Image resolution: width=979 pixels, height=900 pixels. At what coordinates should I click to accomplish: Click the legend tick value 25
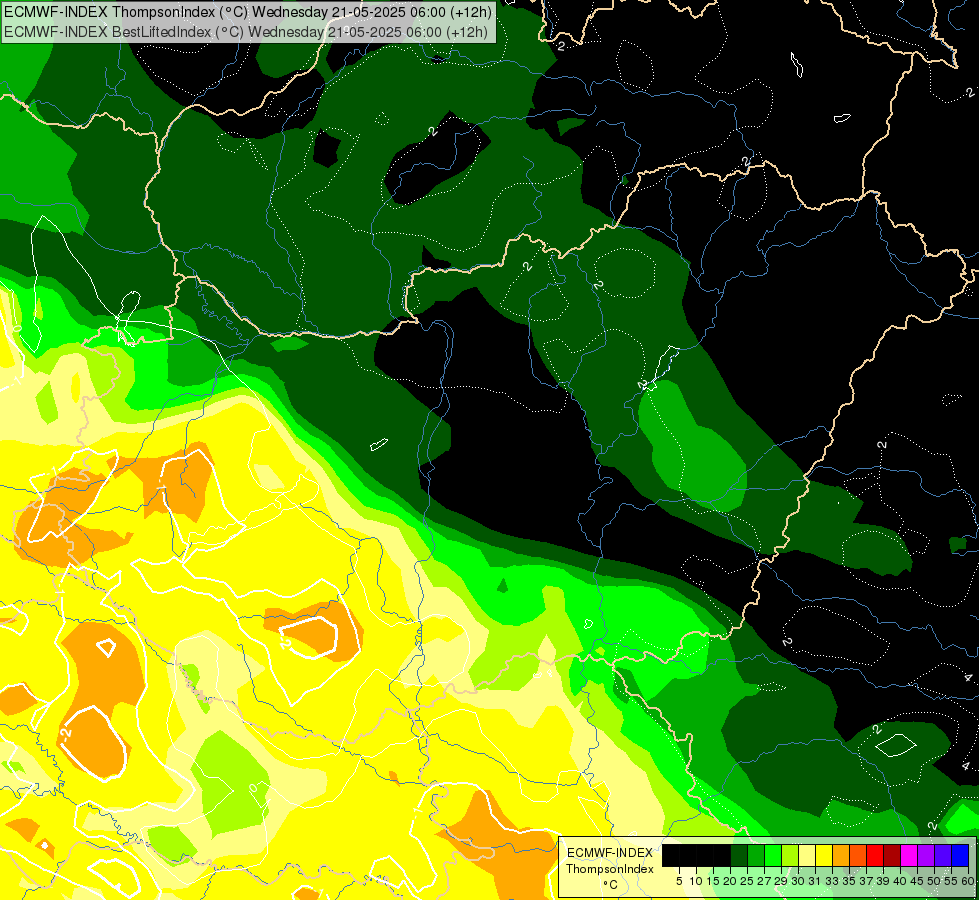(x=747, y=881)
